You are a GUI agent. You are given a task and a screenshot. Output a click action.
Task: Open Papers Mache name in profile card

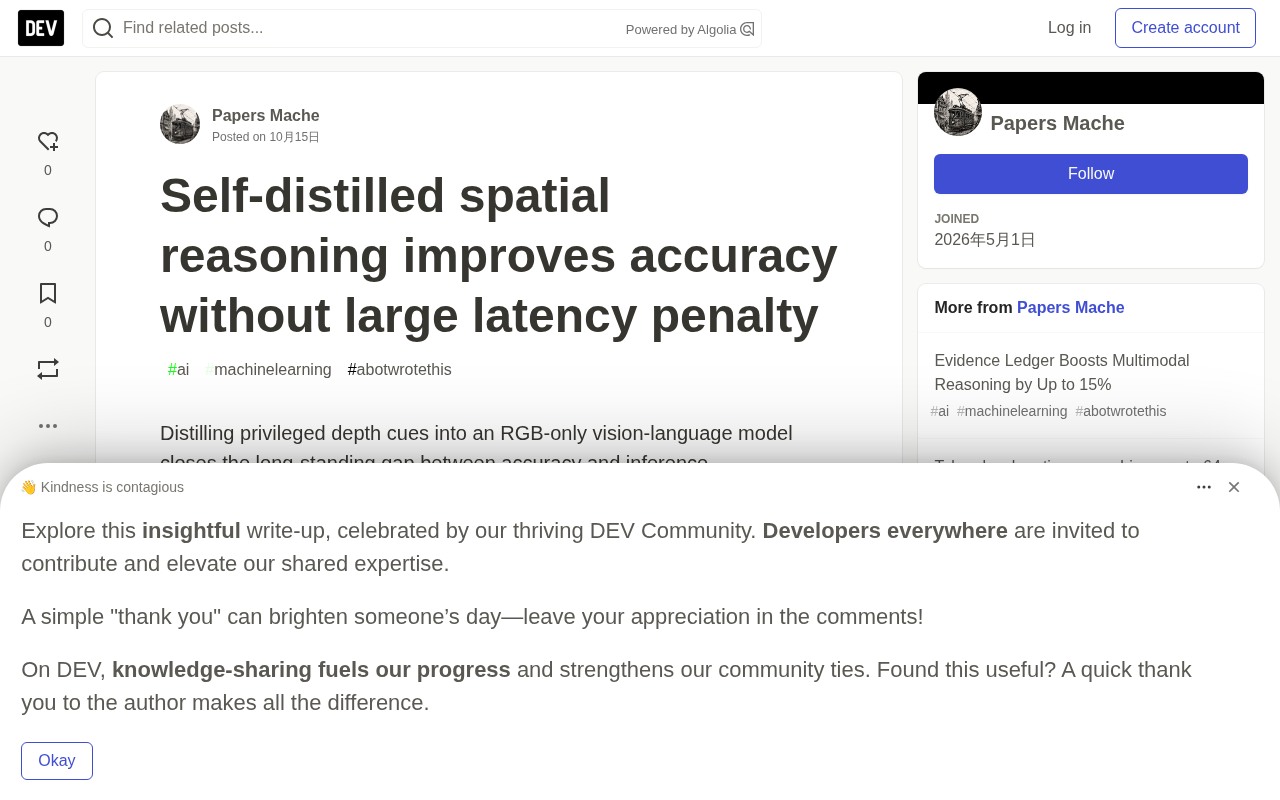[x=1057, y=123]
